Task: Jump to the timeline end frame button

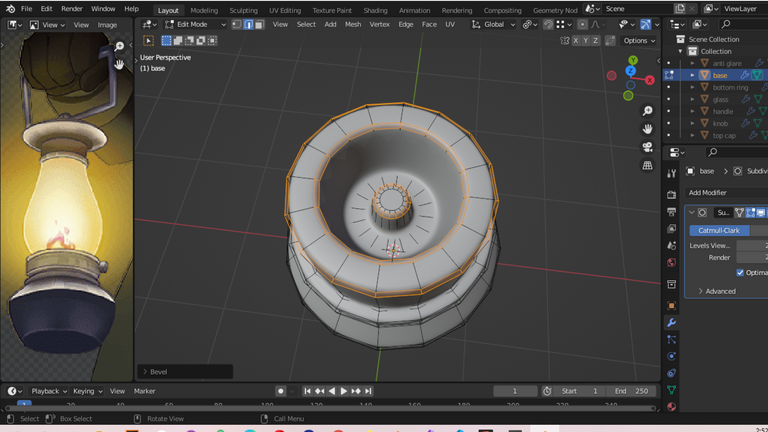Action: pyautogui.click(x=368, y=391)
